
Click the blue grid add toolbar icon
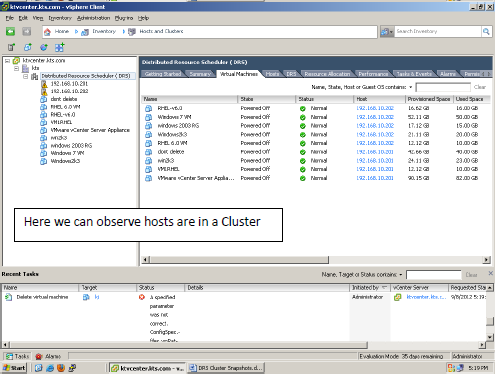tap(60, 48)
